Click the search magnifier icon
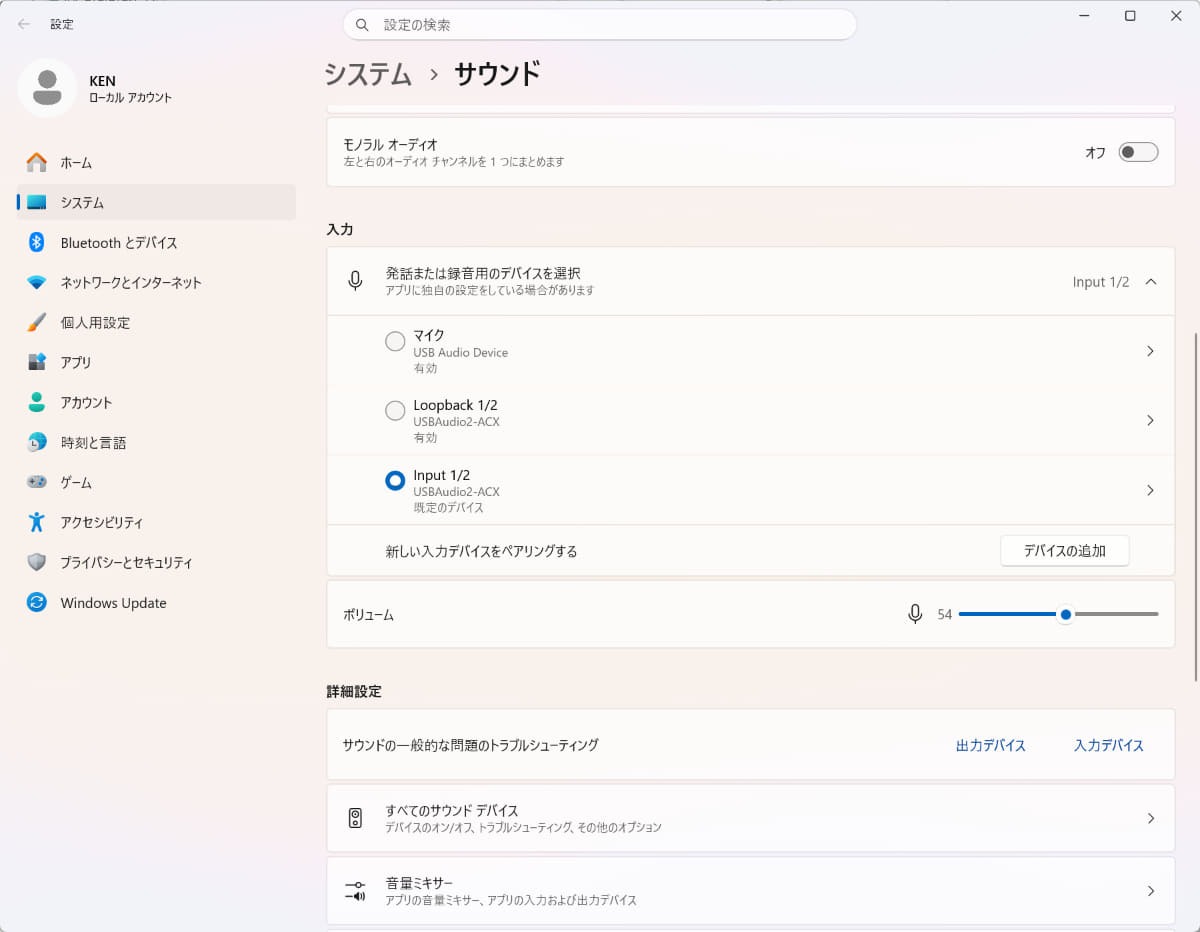 363,24
